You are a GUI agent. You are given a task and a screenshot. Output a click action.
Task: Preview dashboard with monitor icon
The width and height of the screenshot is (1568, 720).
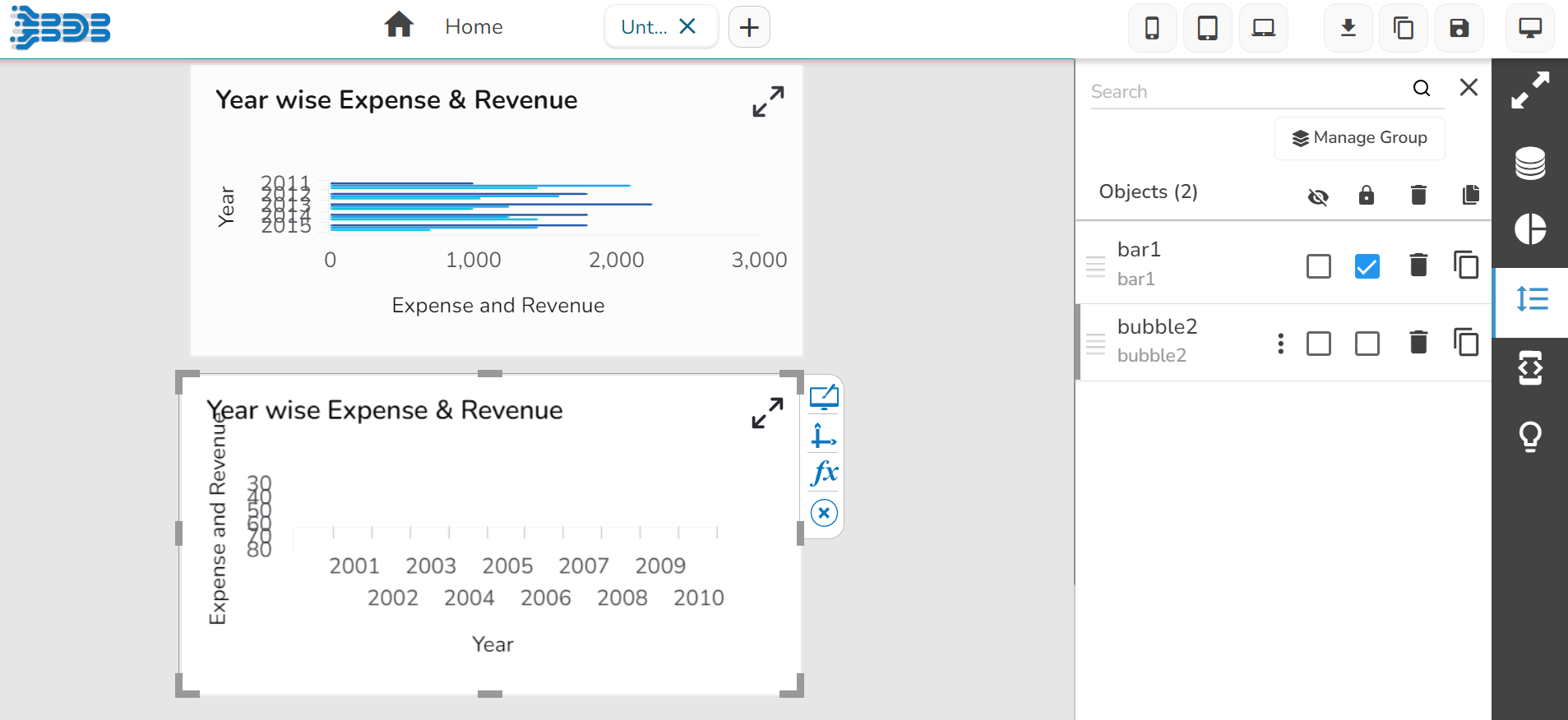[x=1529, y=28]
